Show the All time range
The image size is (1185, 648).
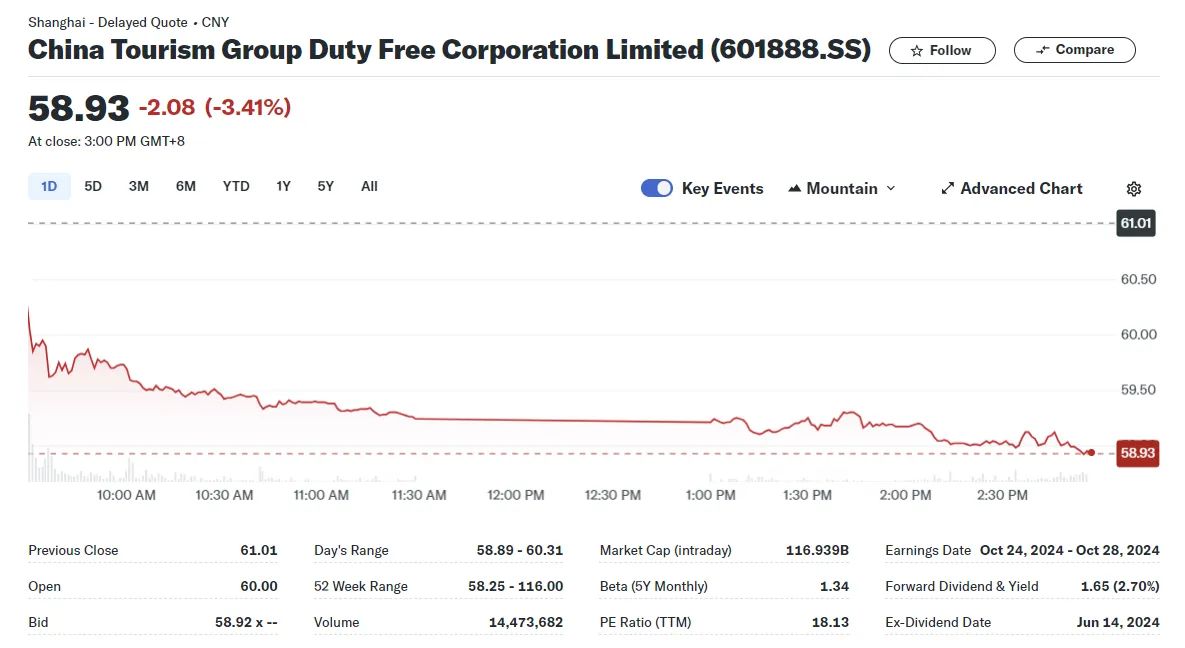(370, 186)
